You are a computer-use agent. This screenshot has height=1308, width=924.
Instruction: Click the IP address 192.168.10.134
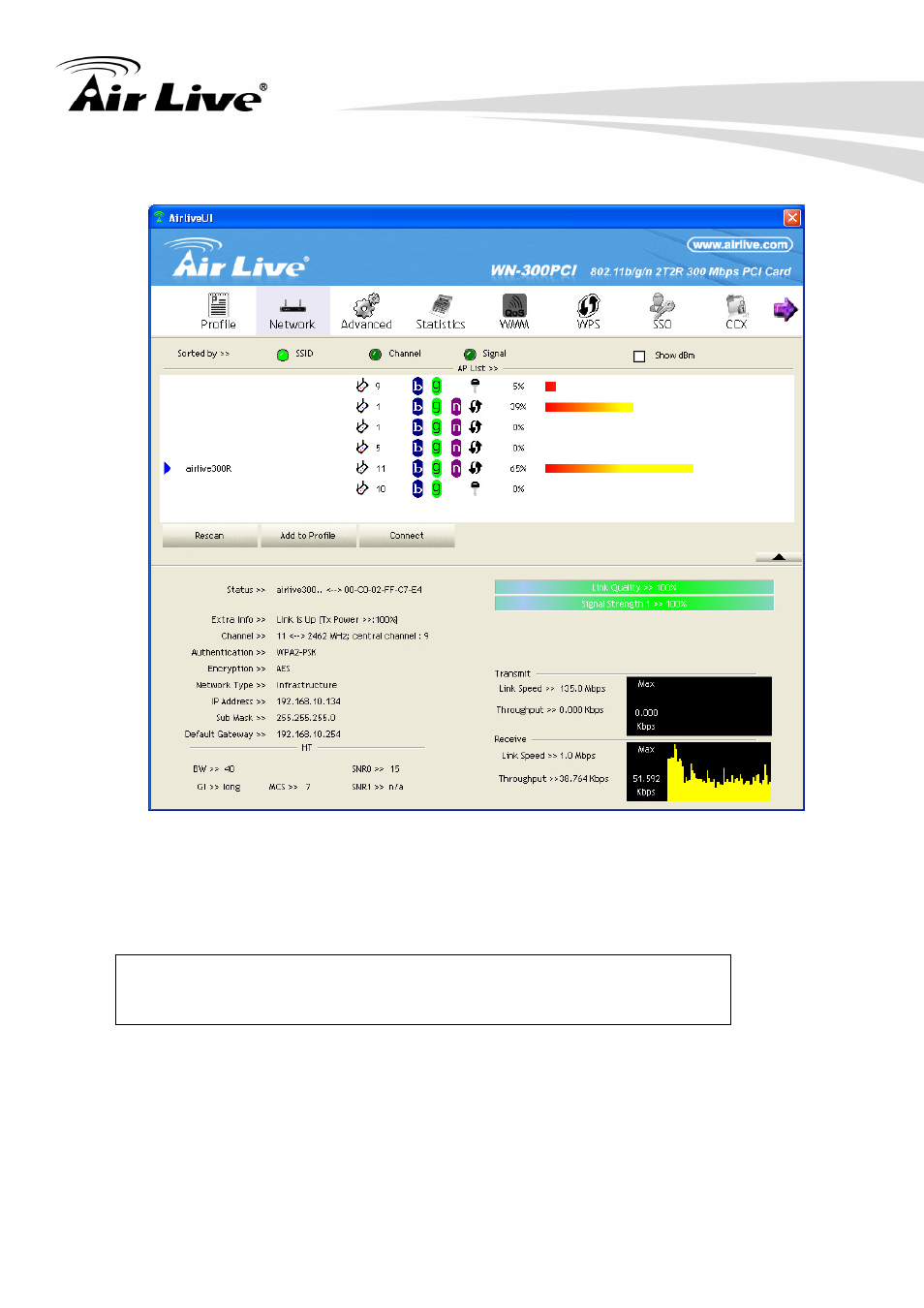(309, 701)
